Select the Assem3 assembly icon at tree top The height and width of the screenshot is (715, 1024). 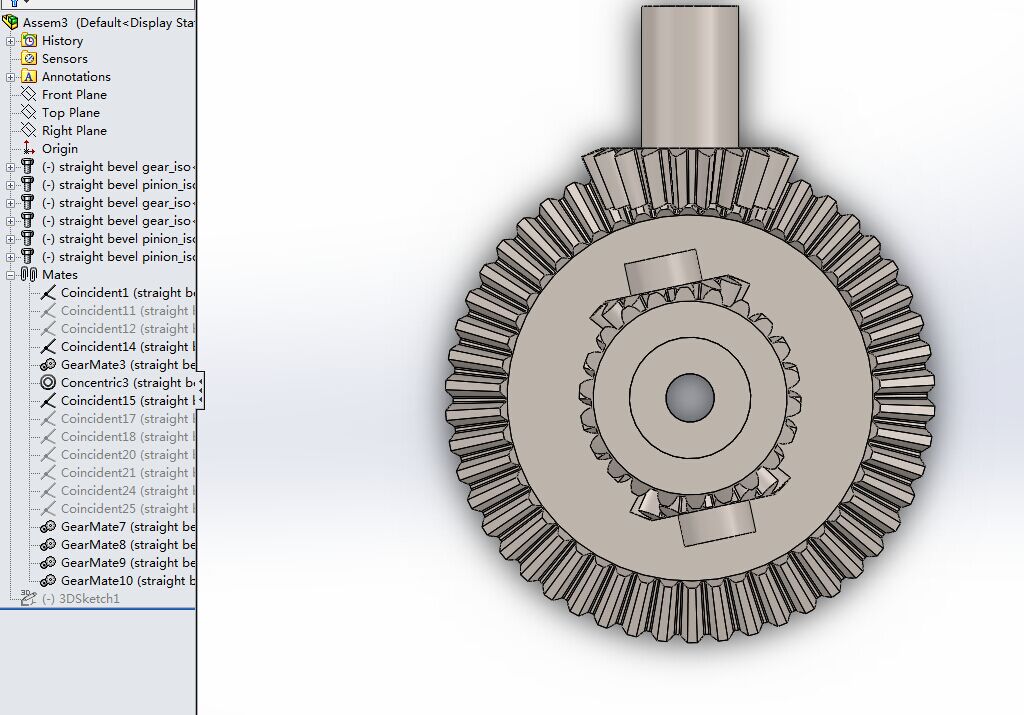(x=10, y=22)
